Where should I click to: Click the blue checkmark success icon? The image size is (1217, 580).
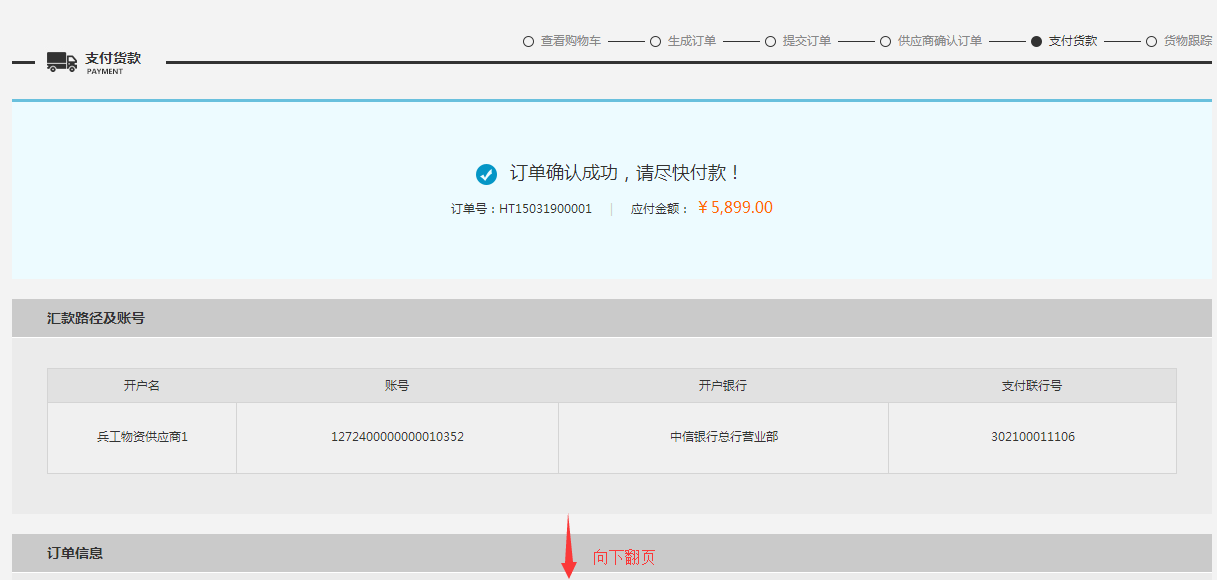486,174
